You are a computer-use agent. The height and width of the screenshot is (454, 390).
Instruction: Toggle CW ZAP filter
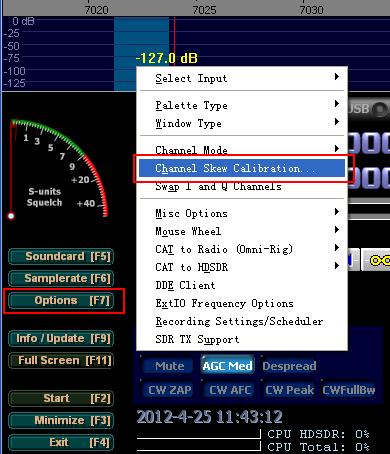pyautogui.click(x=169, y=390)
